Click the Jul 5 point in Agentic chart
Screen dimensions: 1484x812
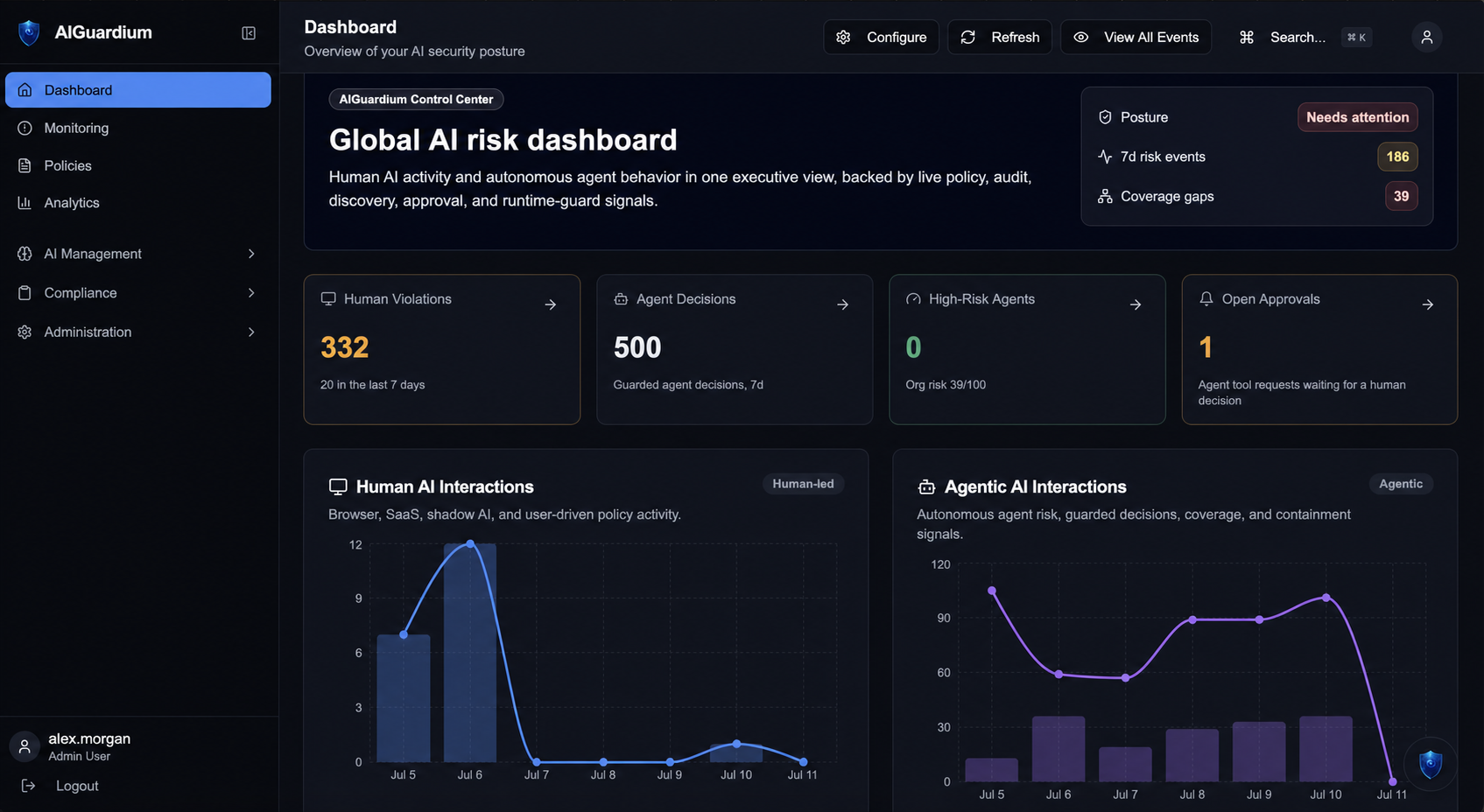pos(992,591)
